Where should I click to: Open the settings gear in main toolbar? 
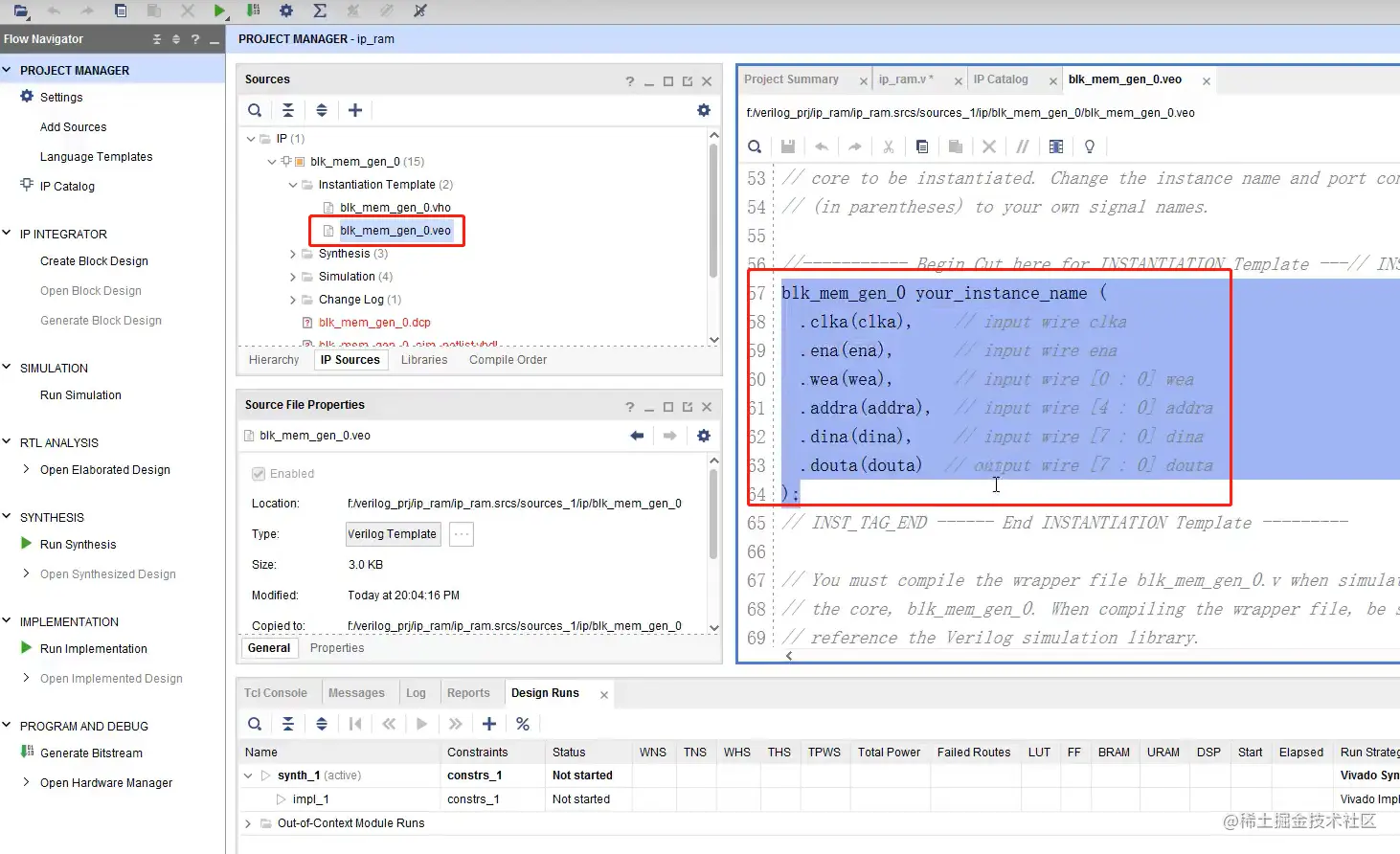tap(285, 11)
